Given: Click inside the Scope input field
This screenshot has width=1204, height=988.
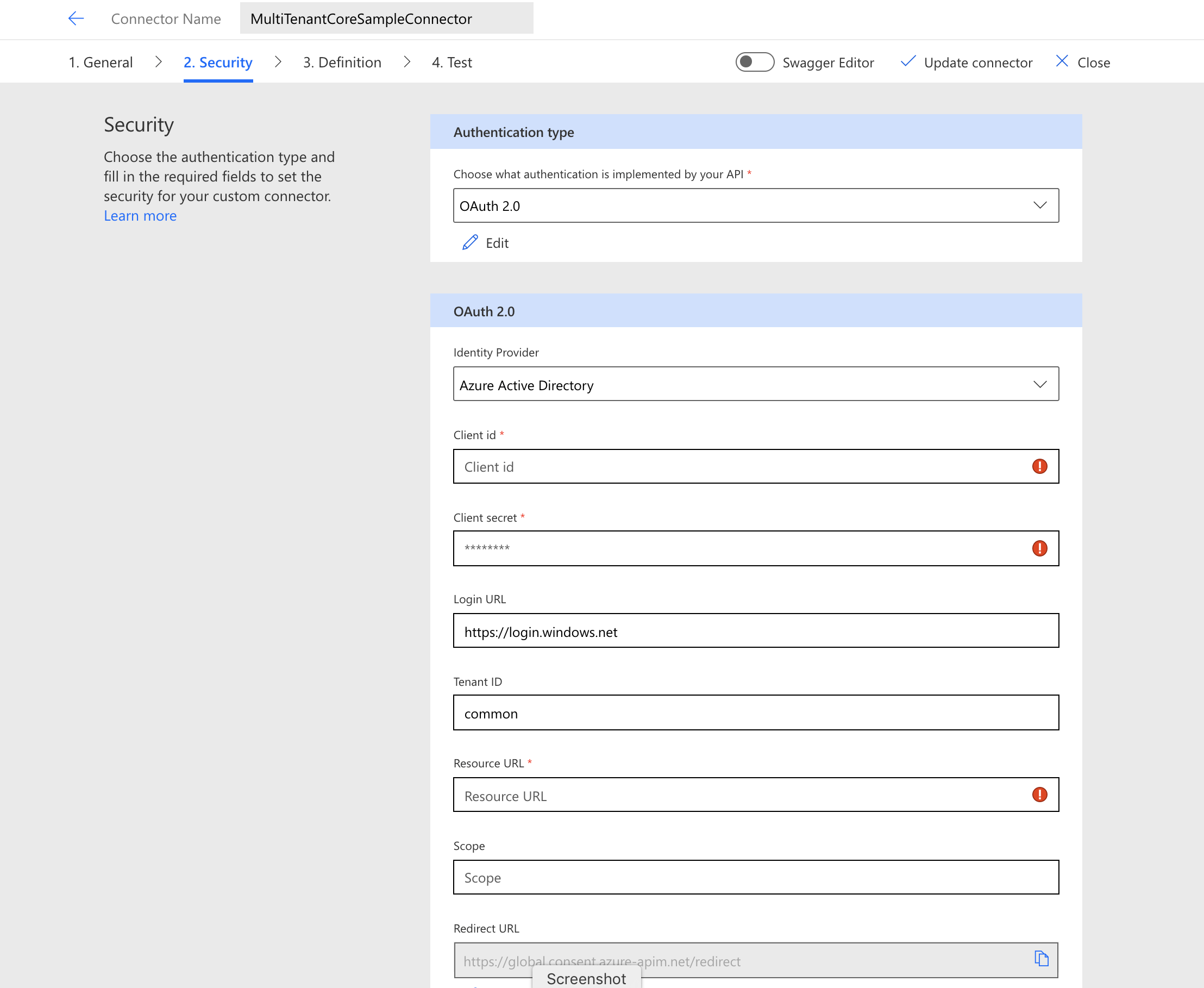Looking at the screenshot, I should coord(756,877).
